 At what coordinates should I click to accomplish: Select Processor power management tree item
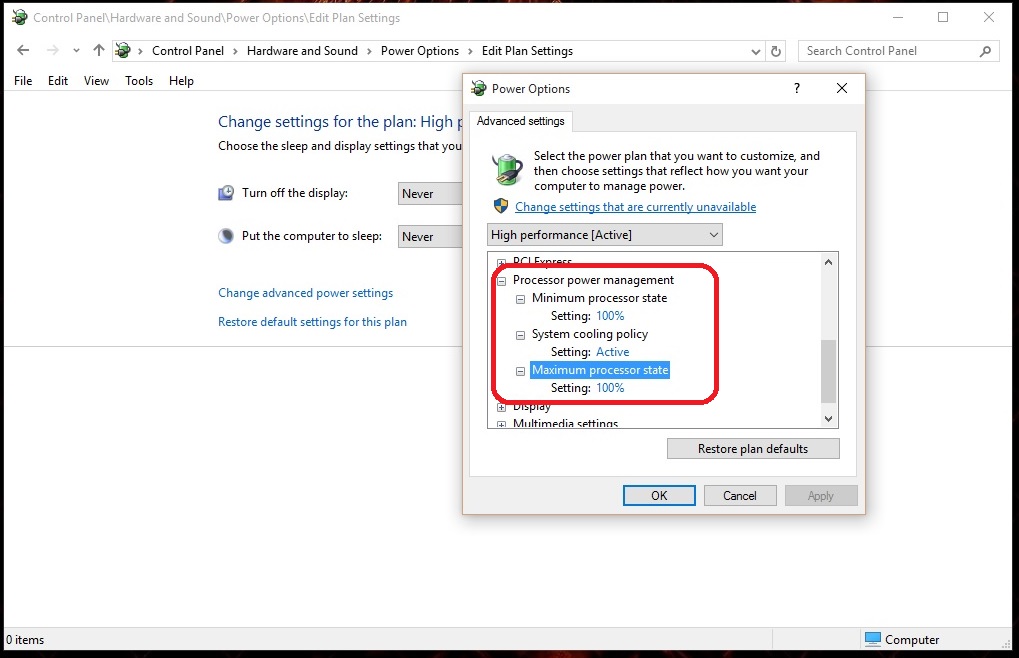593,280
